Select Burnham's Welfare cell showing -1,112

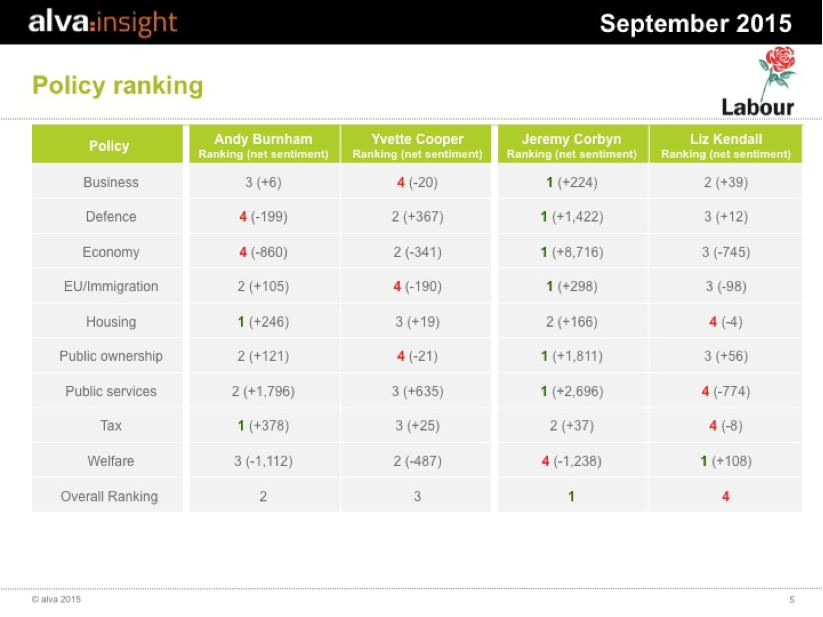click(263, 461)
